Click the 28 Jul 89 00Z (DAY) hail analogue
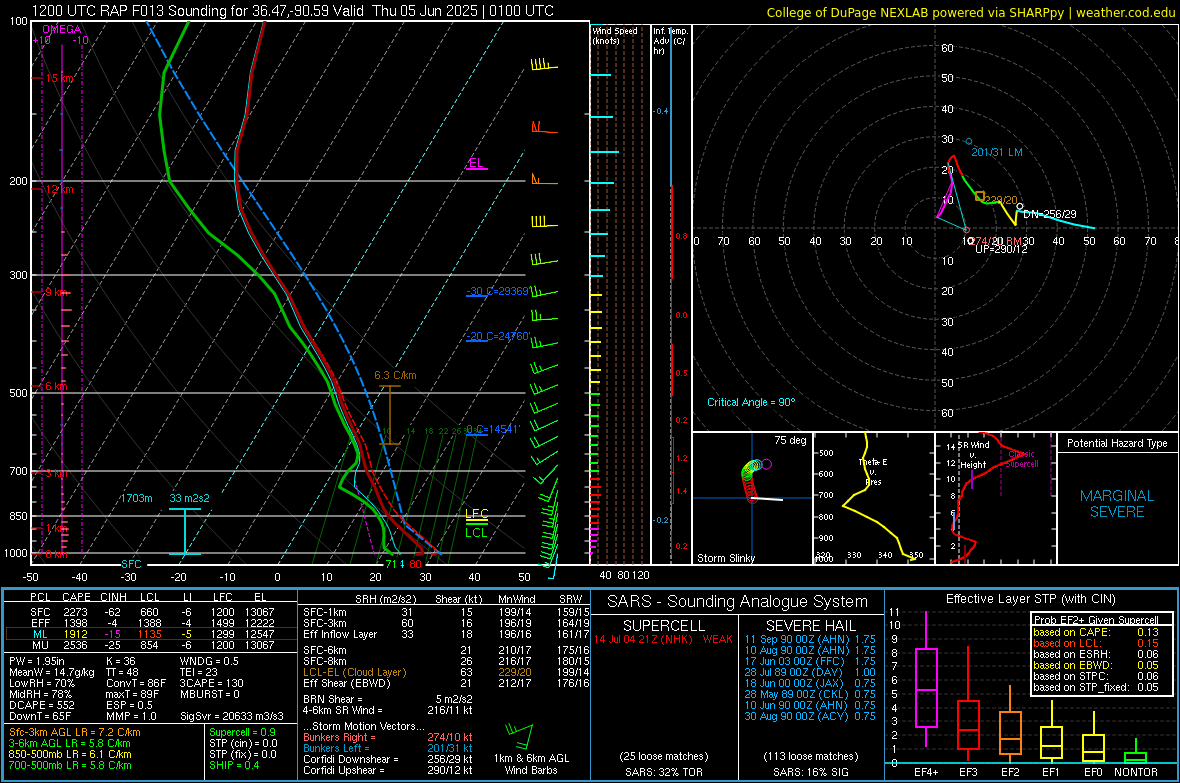This screenshot has width=1180, height=783. pyautogui.click(x=810, y=672)
